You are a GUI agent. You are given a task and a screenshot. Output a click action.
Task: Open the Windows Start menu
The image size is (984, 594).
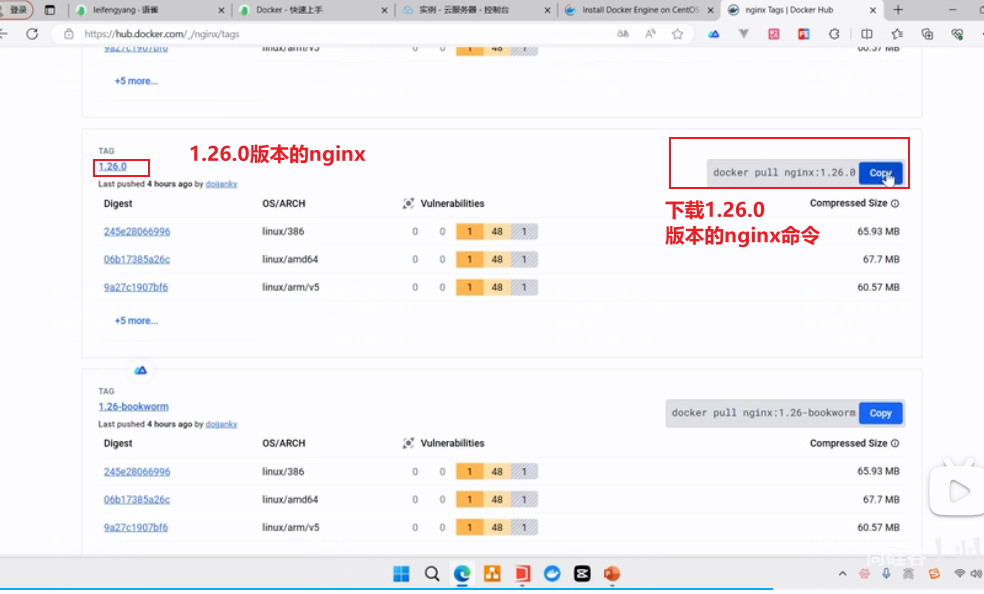[x=402, y=573]
